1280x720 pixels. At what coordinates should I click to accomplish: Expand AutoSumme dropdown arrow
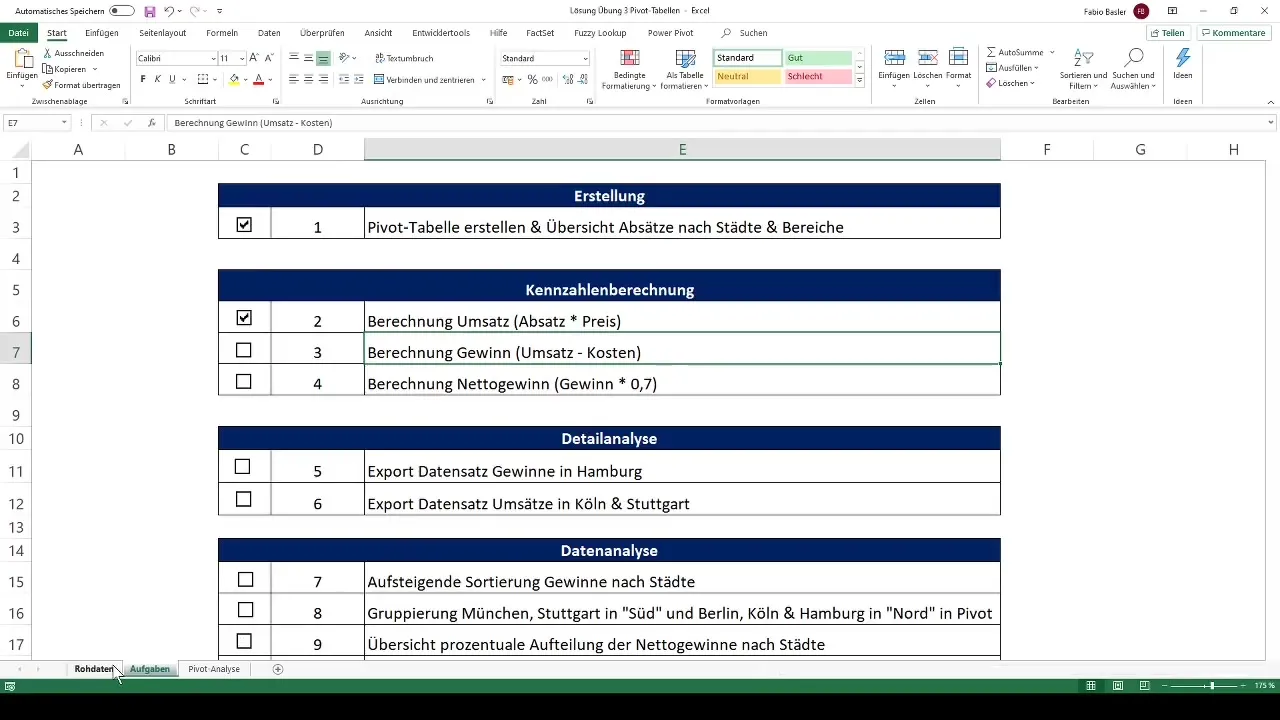tap(1052, 51)
